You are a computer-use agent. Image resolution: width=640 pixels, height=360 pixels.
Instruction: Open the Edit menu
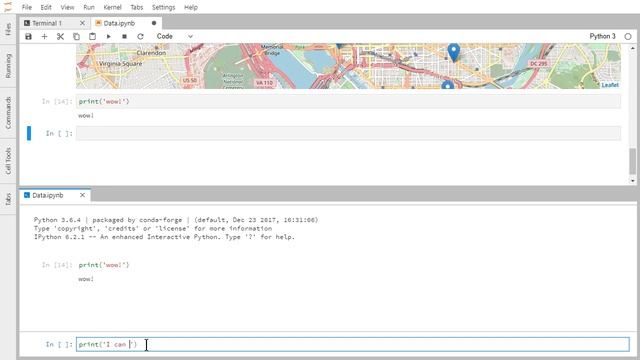pos(46,7)
